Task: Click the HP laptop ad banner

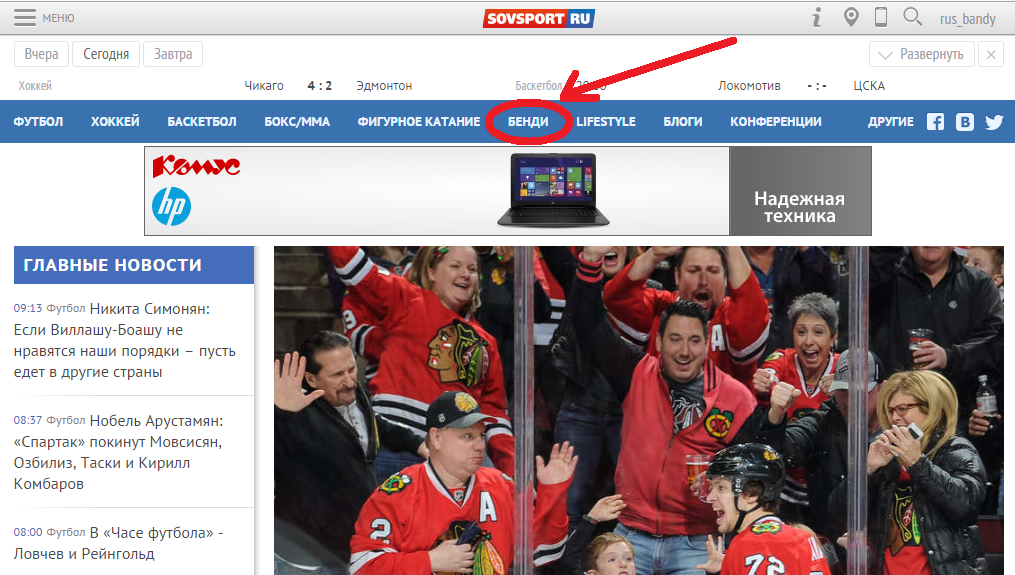Action: tap(507, 191)
